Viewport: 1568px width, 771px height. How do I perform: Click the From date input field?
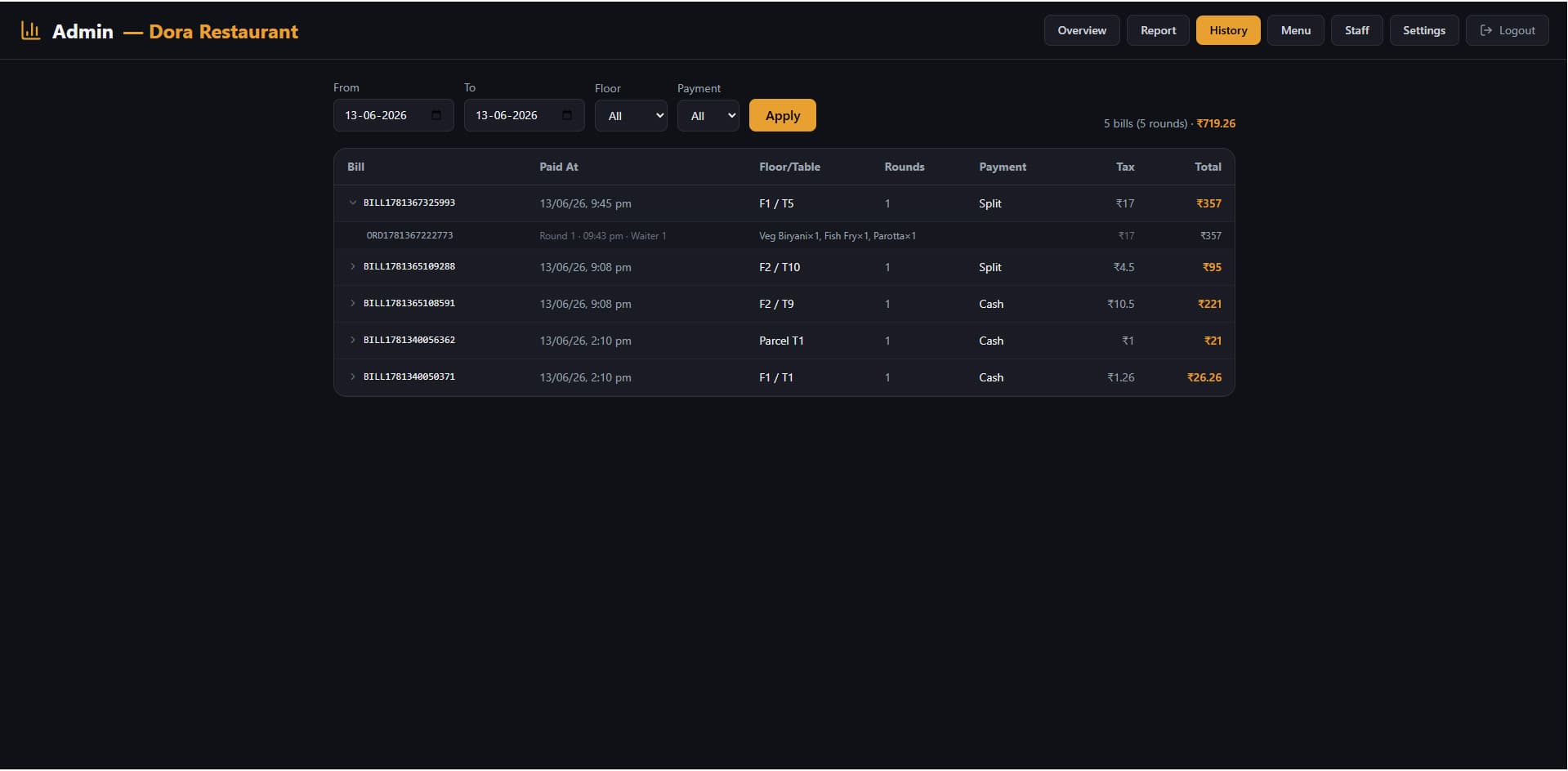(x=393, y=115)
